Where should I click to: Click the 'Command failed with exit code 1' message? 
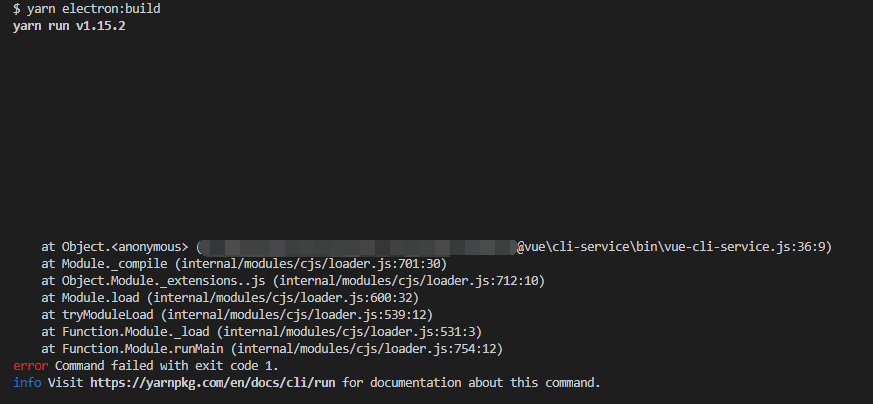click(x=166, y=366)
